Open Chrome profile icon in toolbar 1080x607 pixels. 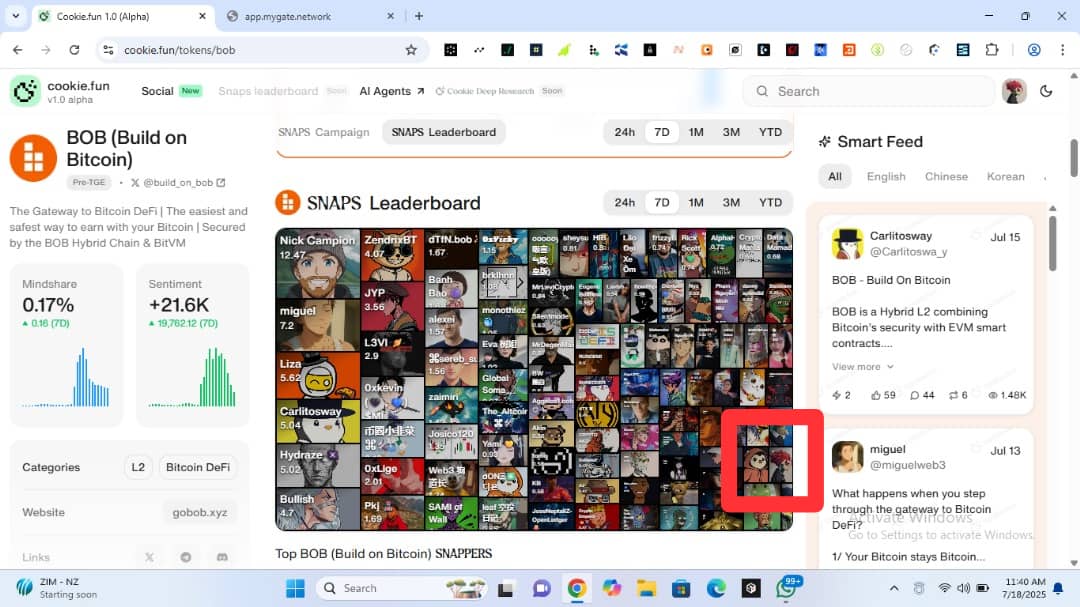1034,50
